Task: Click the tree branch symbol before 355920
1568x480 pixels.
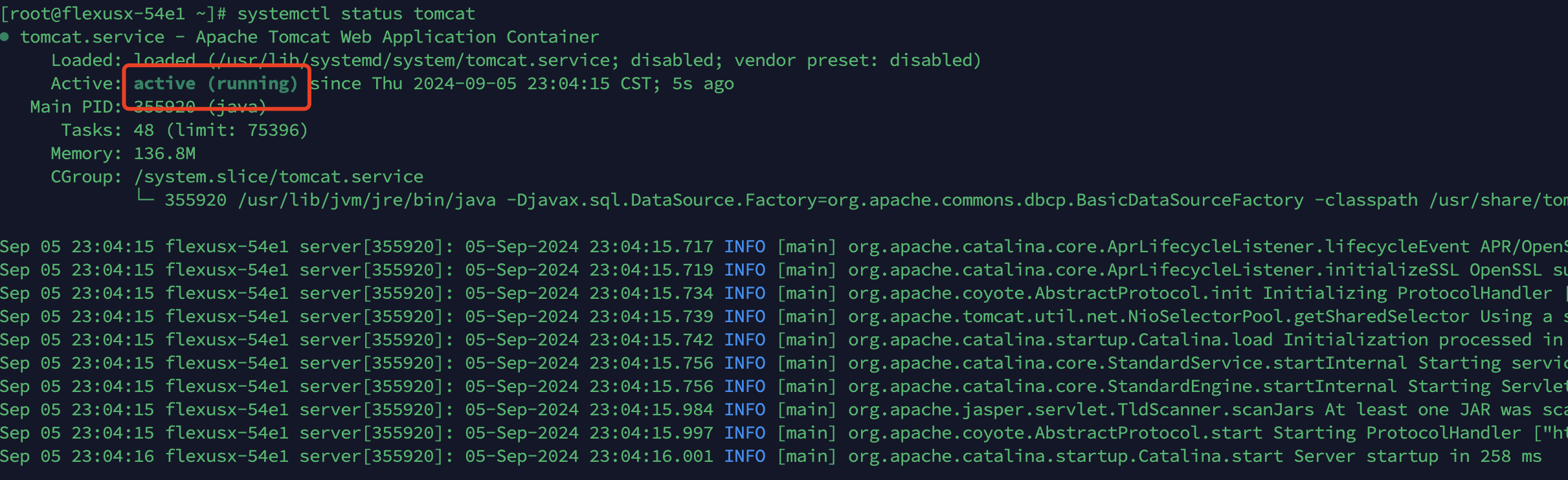Action: (144, 199)
